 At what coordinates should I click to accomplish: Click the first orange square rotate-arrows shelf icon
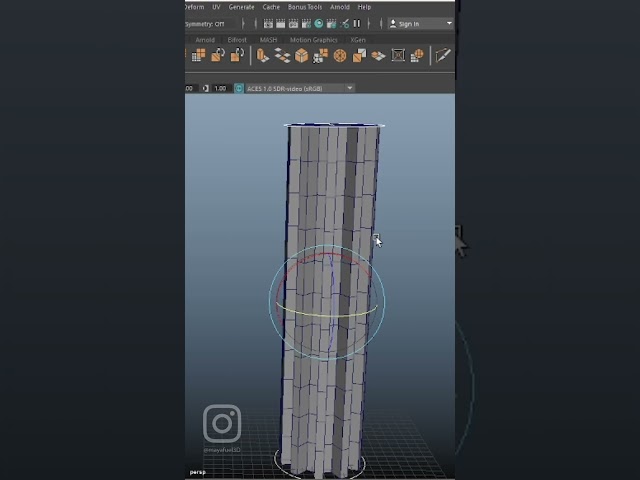pos(218,55)
